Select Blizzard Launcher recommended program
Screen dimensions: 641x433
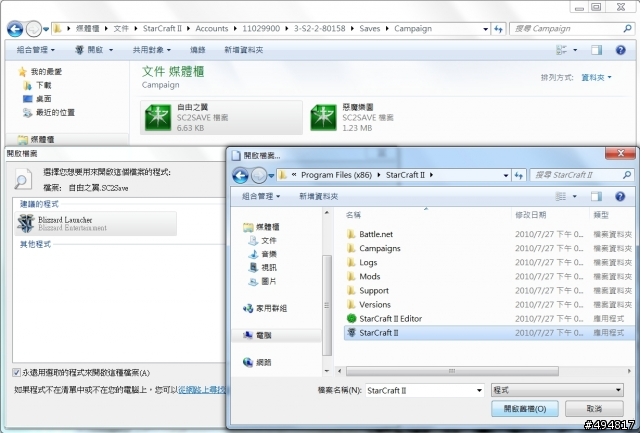(x=96, y=224)
